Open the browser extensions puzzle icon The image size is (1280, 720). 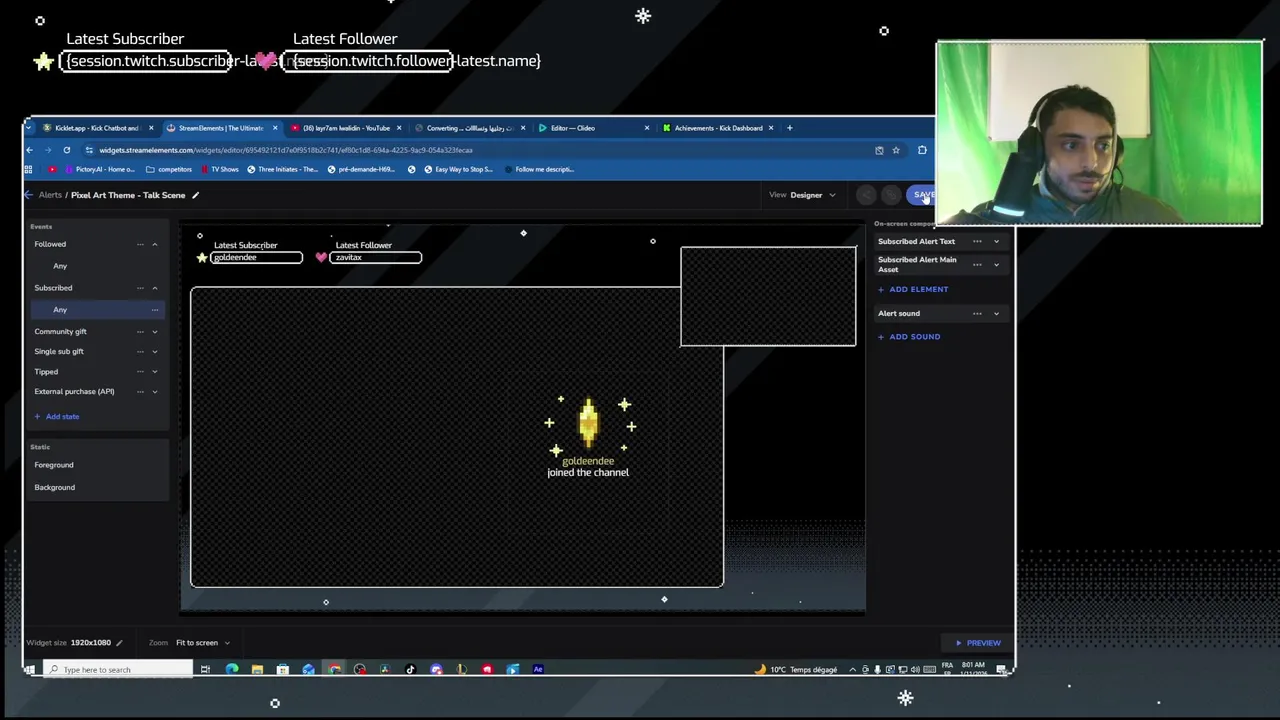pyautogui.click(x=922, y=150)
